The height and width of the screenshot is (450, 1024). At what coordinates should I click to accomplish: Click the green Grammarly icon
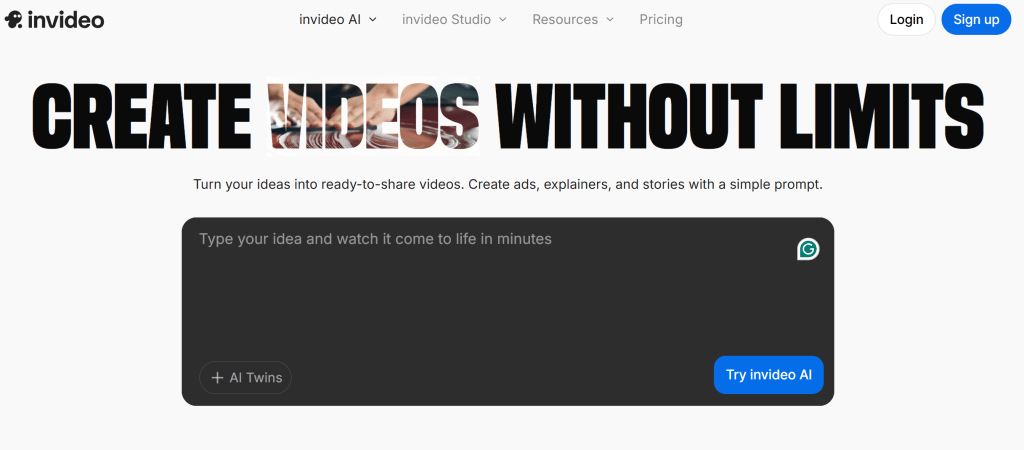[808, 249]
